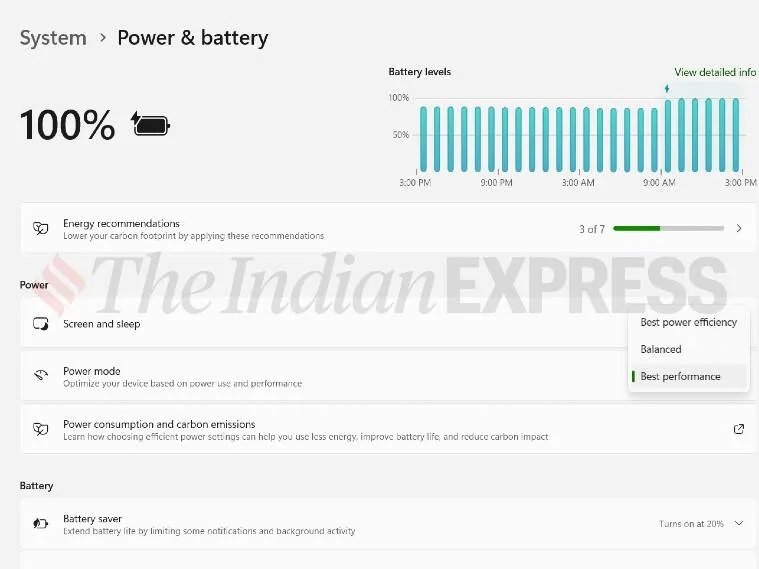Open Energy recommendations via the right chevron
Screen dimensions: 759x569
(739, 229)
